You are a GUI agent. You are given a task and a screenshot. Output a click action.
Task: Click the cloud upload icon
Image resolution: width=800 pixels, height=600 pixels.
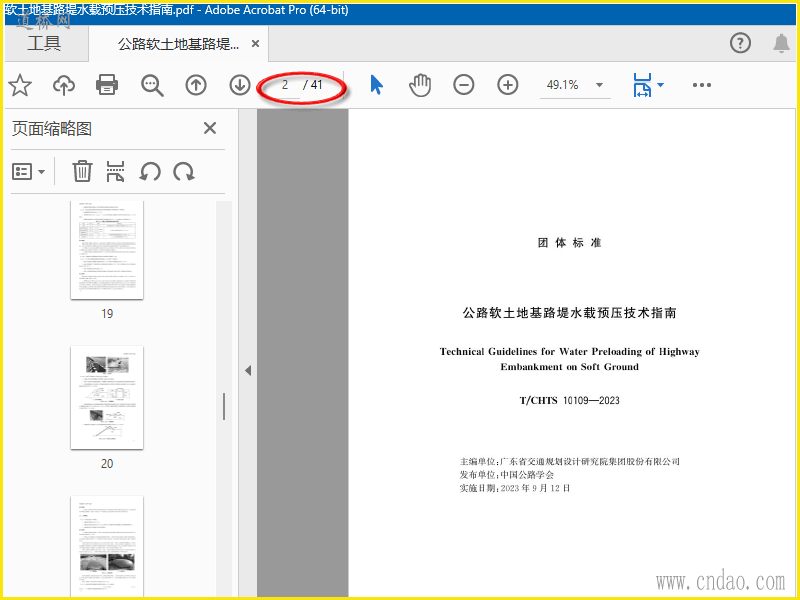[x=64, y=85]
